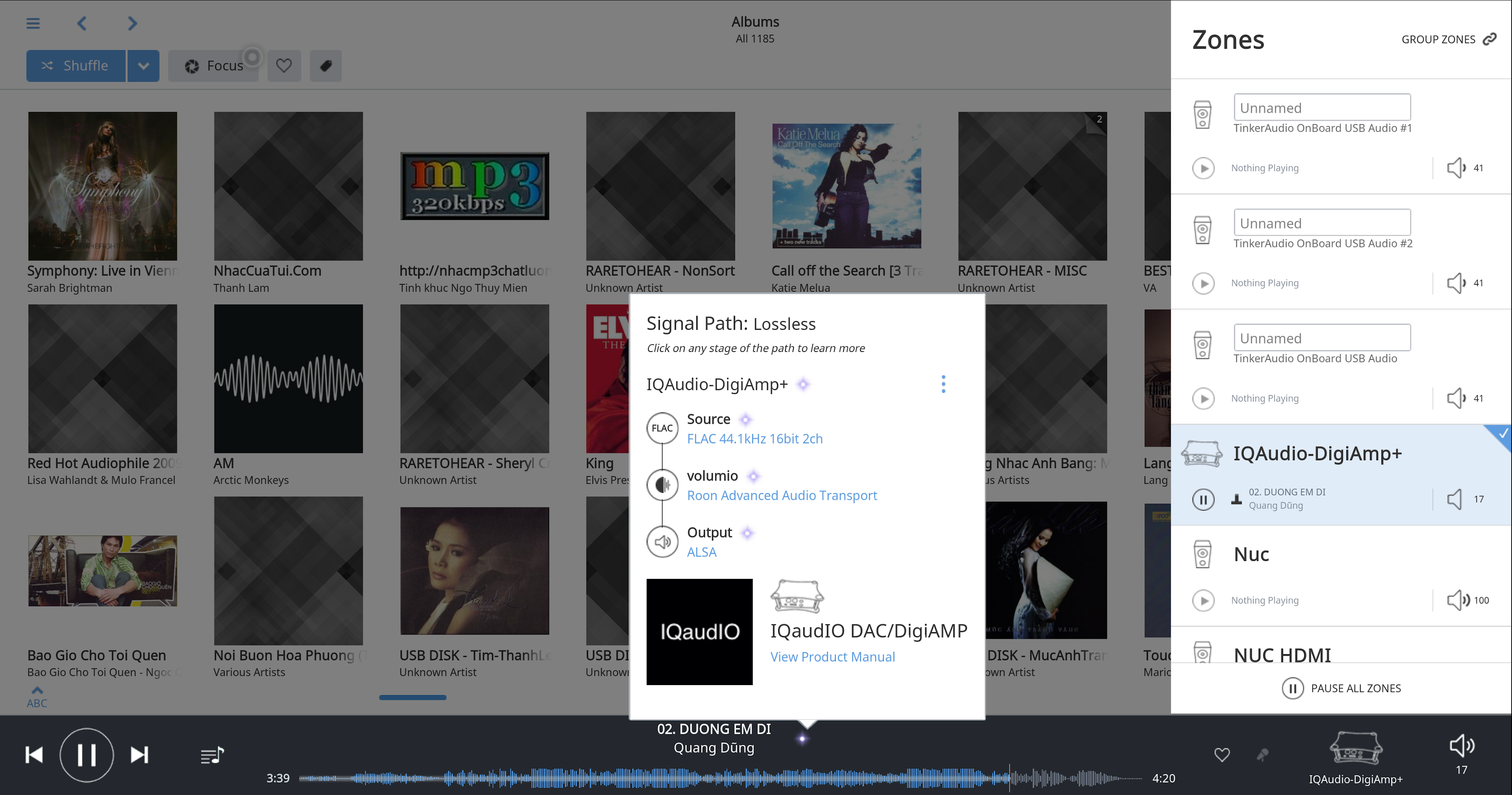This screenshot has width=1512, height=795.
Task: Open volume of Nuc zone
Action: [1467, 600]
